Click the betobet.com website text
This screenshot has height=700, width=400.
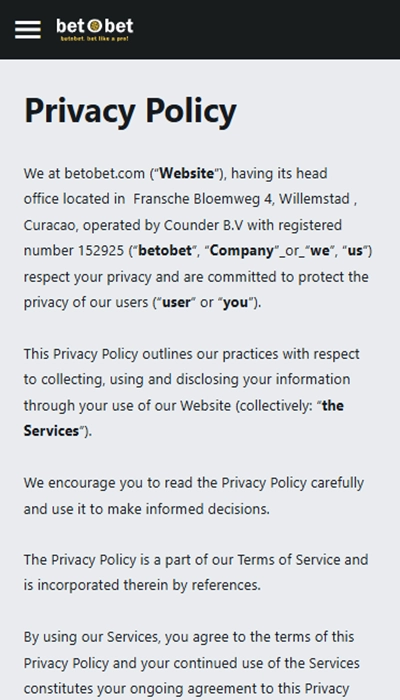point(104,173)
